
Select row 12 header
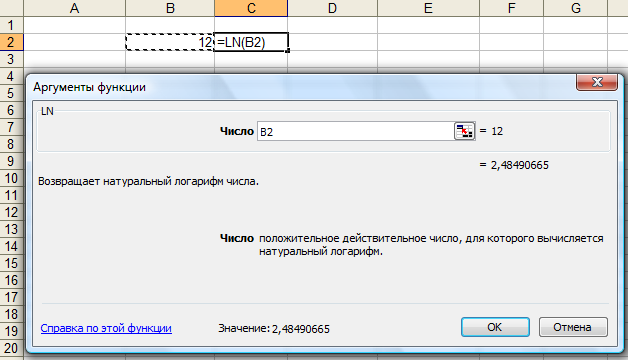(x=12, y=212)
